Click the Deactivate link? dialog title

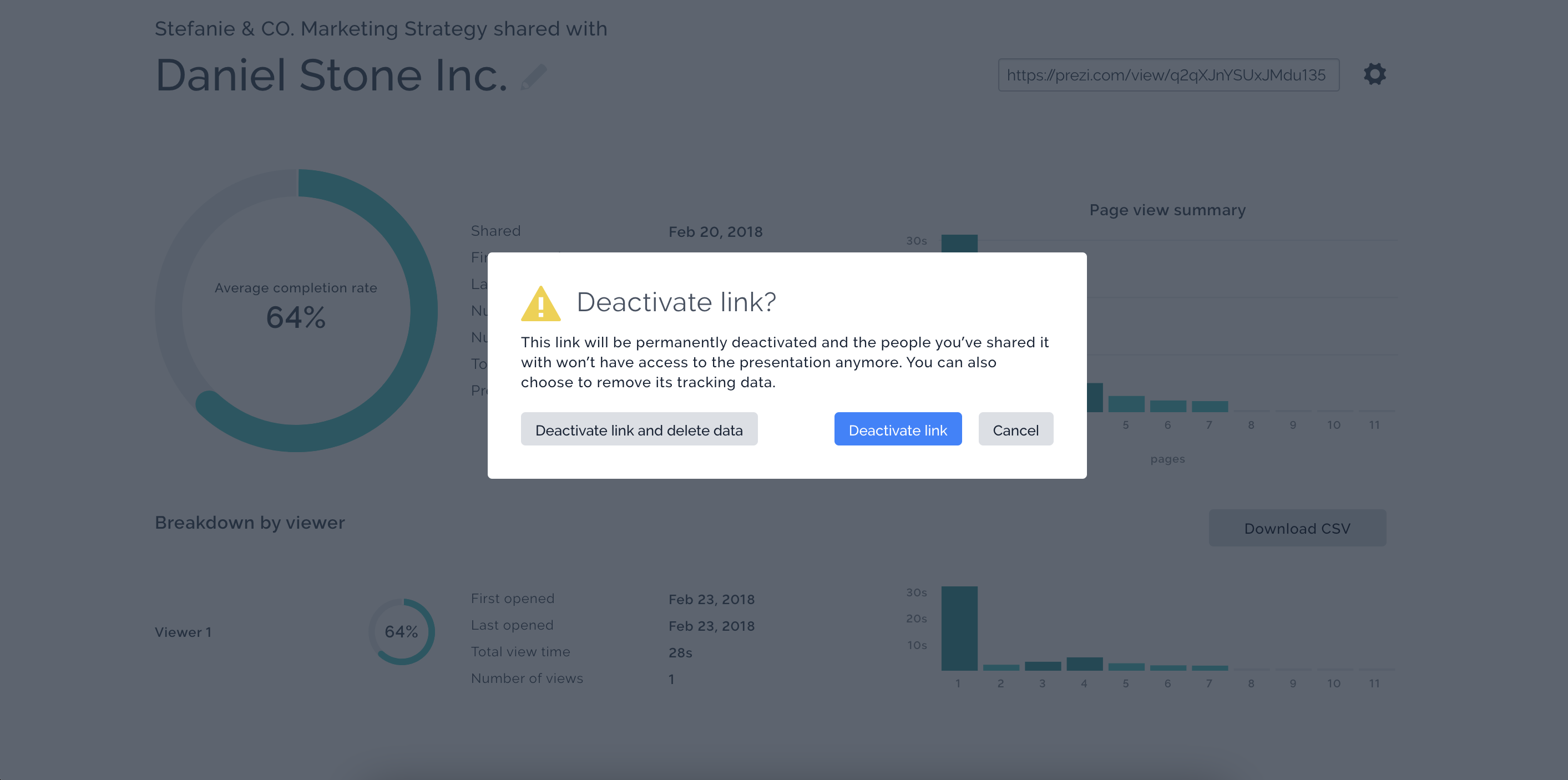coord(676,302)
